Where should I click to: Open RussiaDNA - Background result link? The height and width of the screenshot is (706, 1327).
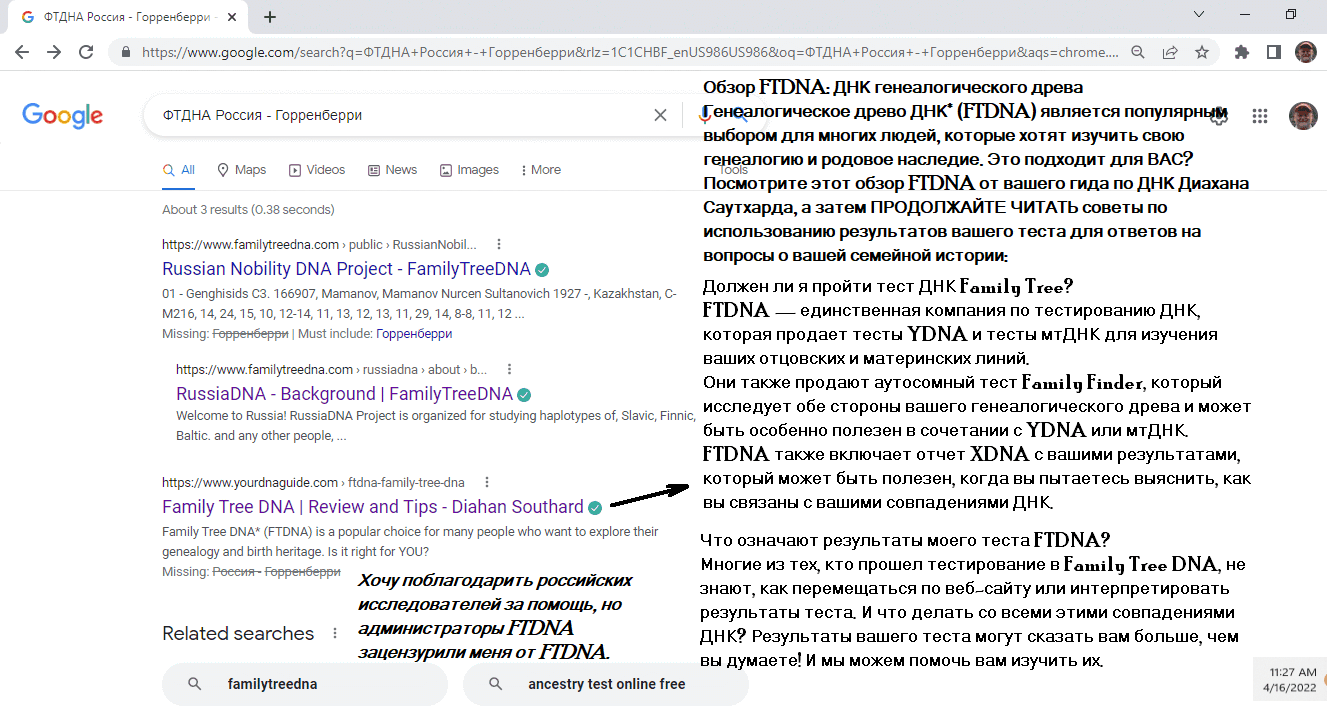click(x=344, y=394)
